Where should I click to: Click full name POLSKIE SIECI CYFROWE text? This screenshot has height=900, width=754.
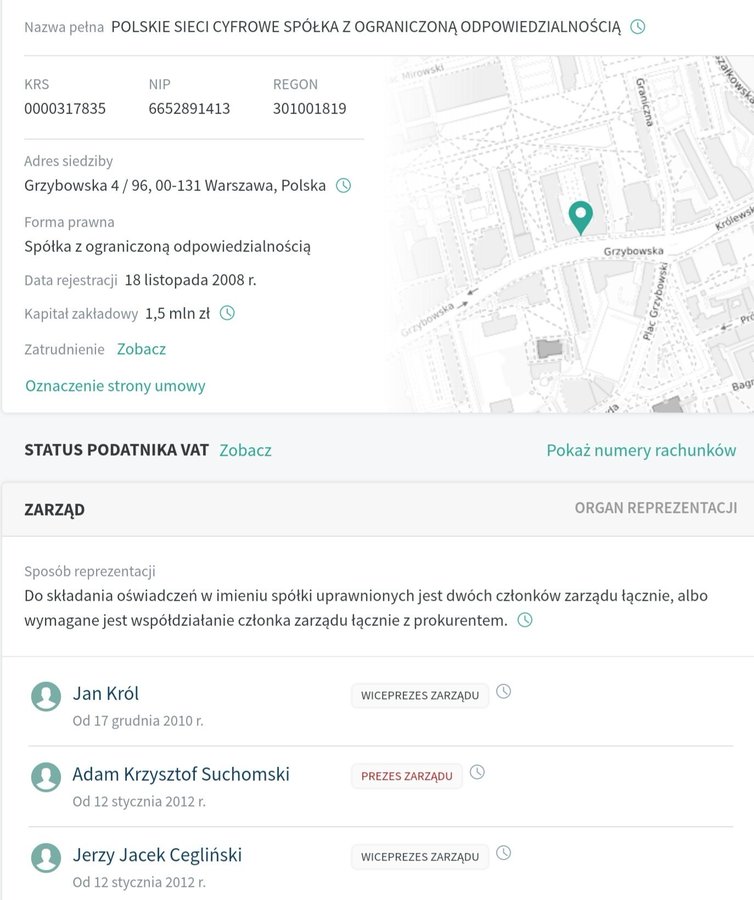click(x=366, y=27)
